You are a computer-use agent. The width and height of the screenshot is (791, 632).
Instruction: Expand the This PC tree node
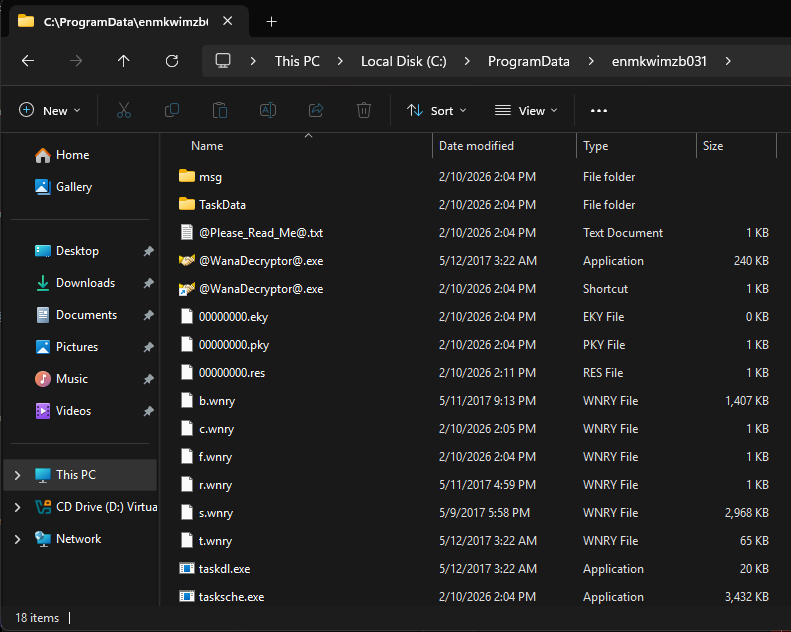[17, 475]
